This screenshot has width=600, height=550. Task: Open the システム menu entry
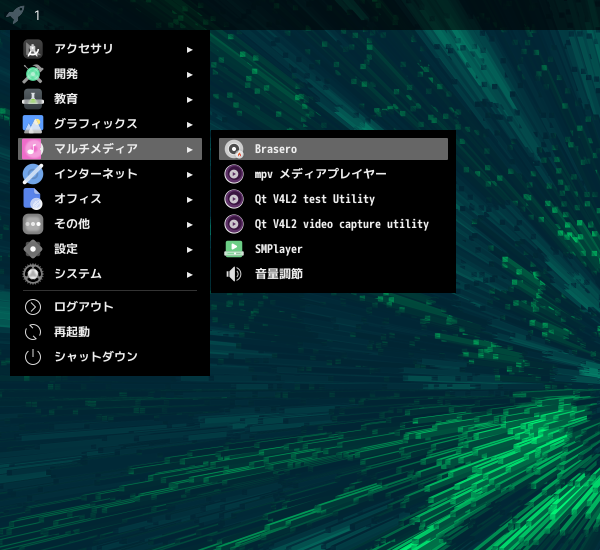tap(110, 274)
